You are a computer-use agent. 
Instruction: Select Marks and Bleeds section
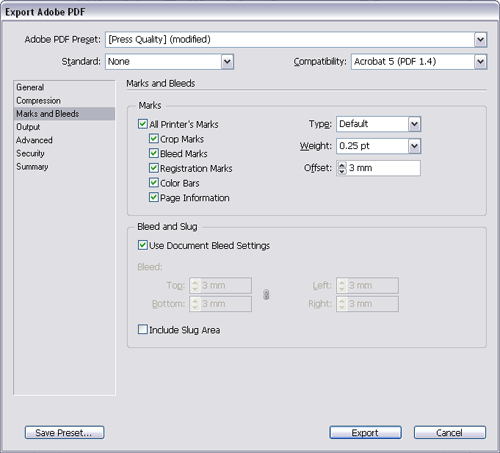coord(64,114)
